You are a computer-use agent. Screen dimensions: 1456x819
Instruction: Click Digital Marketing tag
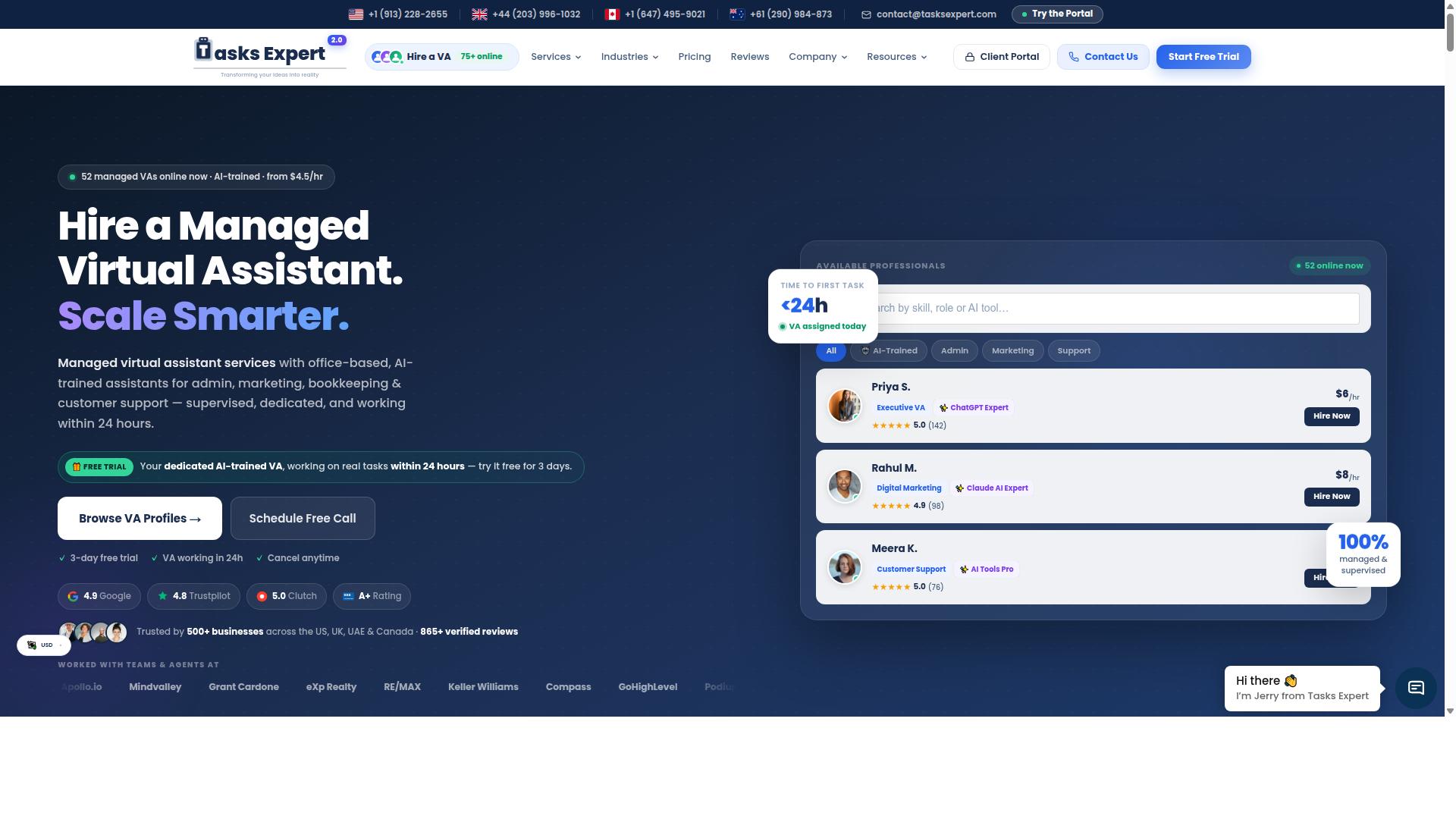coord(908,488)
